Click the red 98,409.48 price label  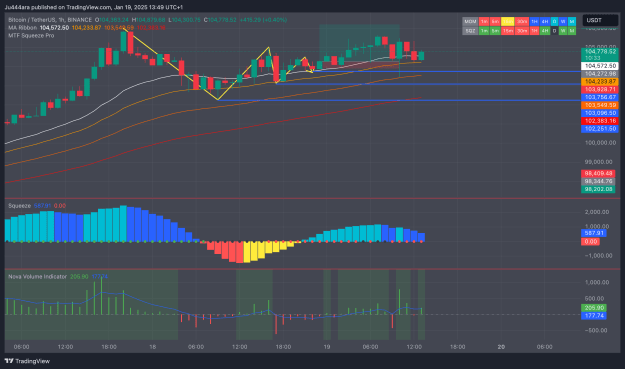598,173
